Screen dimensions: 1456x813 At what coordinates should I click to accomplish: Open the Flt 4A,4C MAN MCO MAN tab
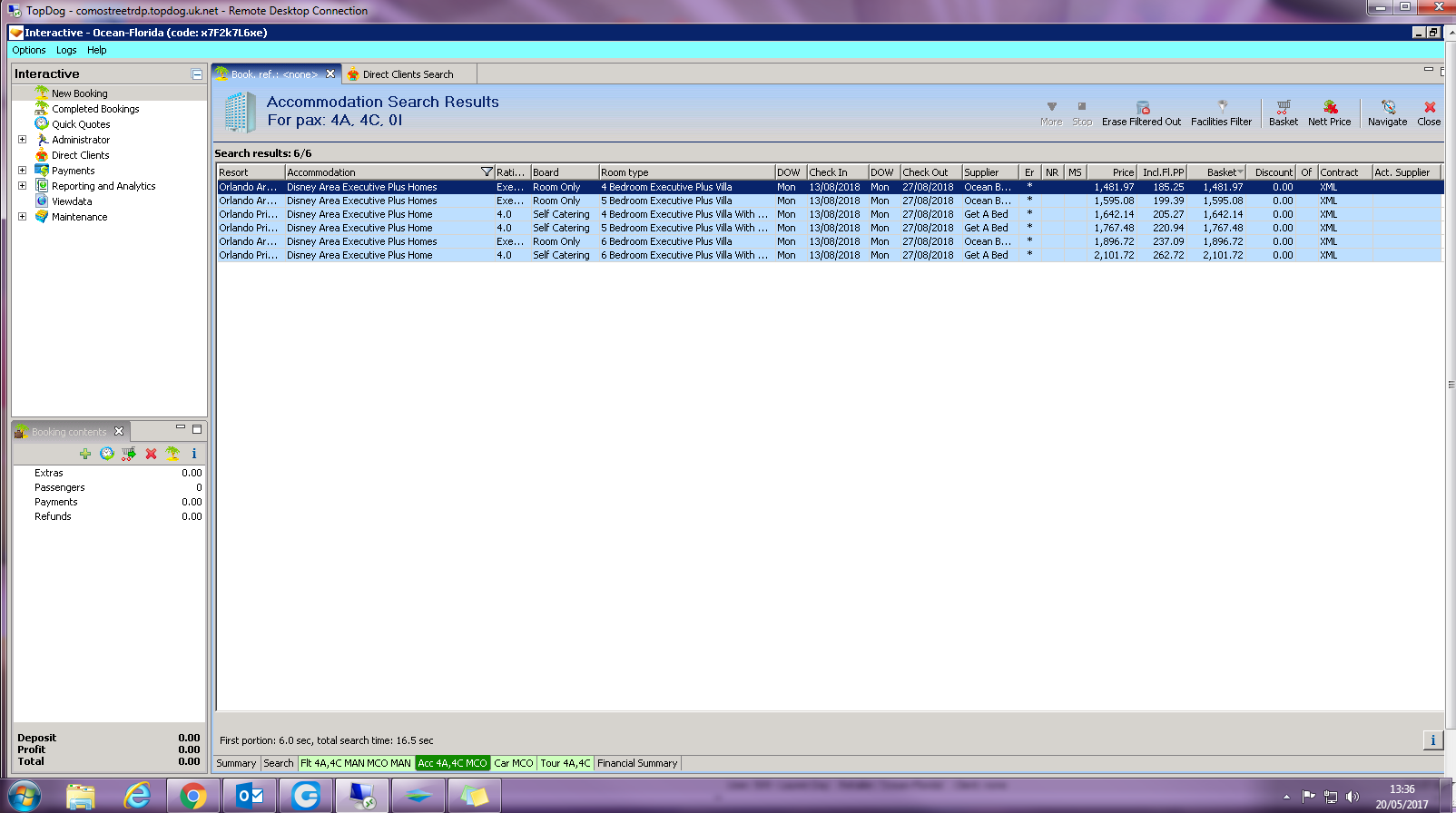point(356,763)
